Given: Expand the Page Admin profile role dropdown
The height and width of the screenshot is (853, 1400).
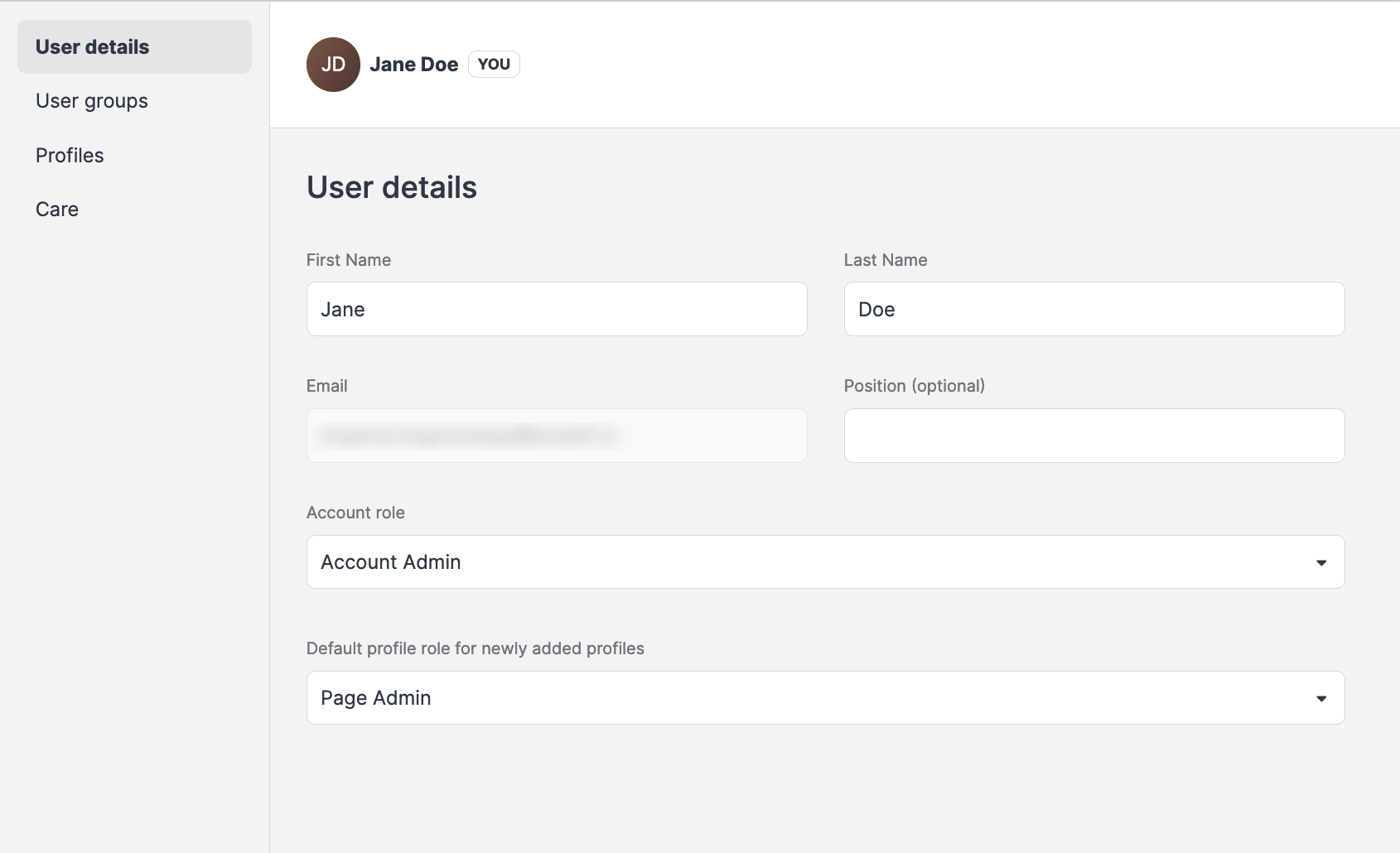Looking at the screenshot, I should click(824, 698).
